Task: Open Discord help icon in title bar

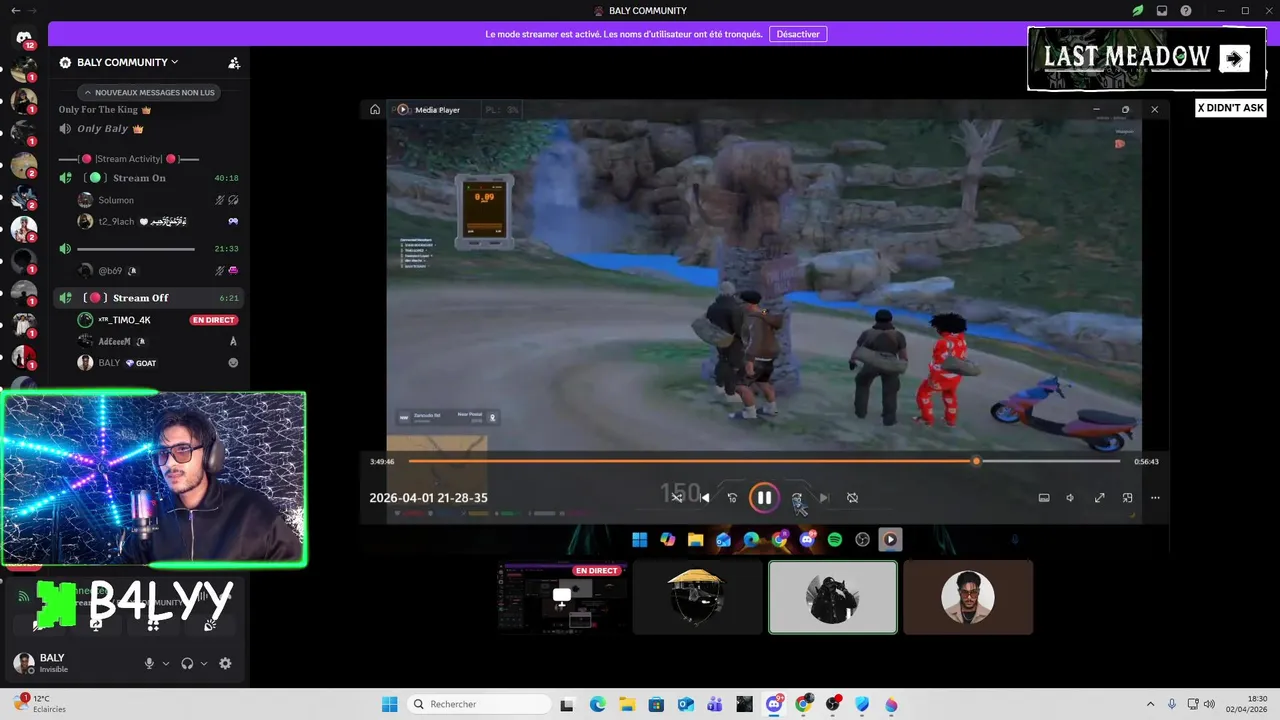Action: [1186, 11]
